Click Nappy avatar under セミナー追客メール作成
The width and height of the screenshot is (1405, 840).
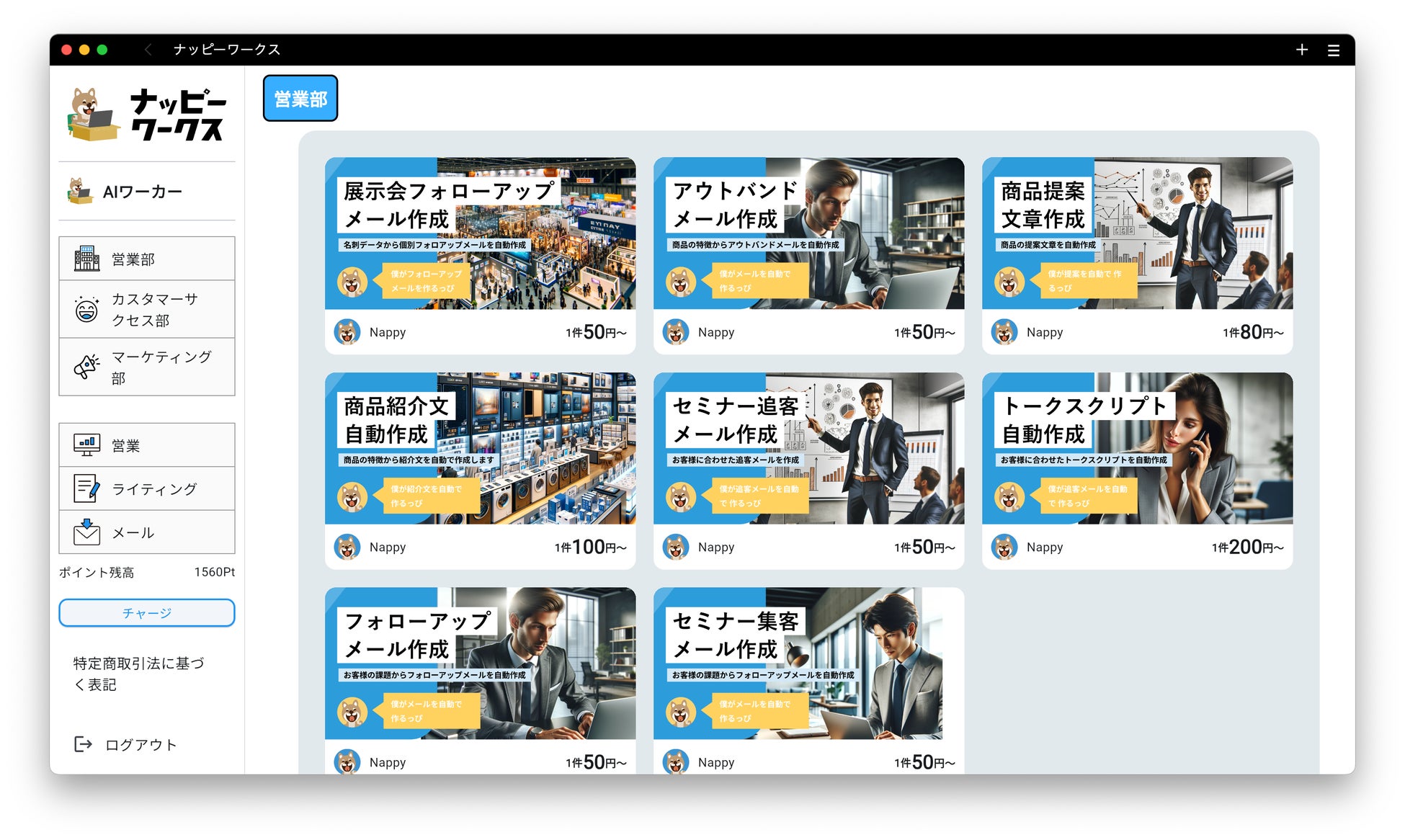(675, 547)
